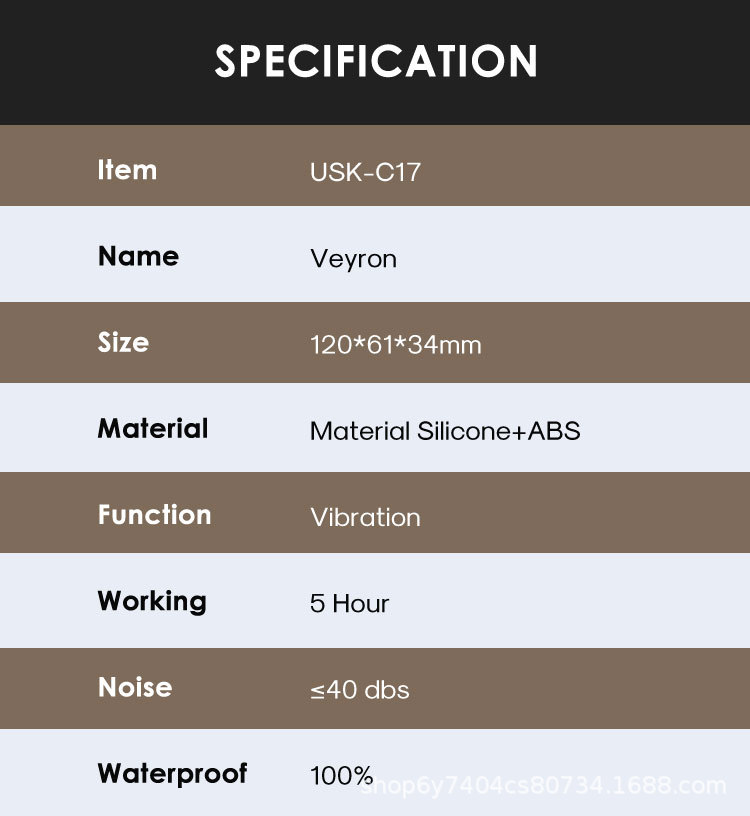Image resolution: width=750 pixels, height=816 pixels.
Task: Click the 'Size' row label
Action: tap(123, 342)
